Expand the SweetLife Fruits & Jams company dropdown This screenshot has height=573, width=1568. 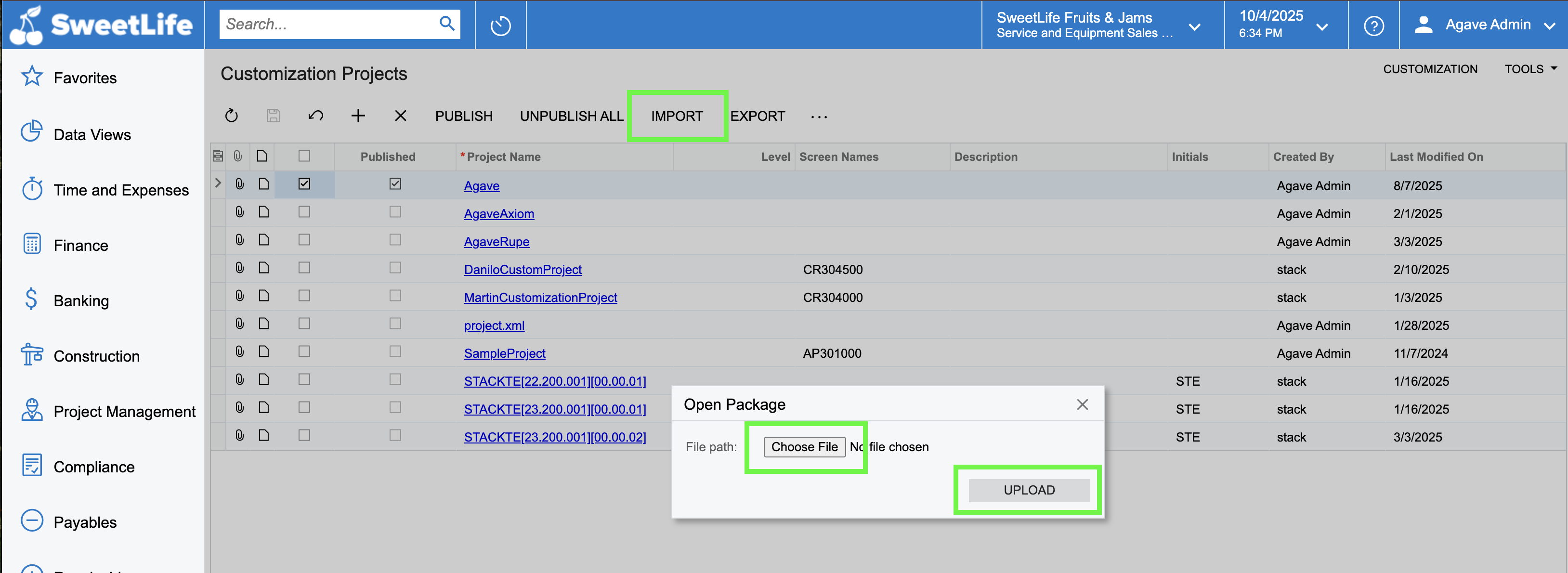pyautogui.click(x=1194, y=27)
